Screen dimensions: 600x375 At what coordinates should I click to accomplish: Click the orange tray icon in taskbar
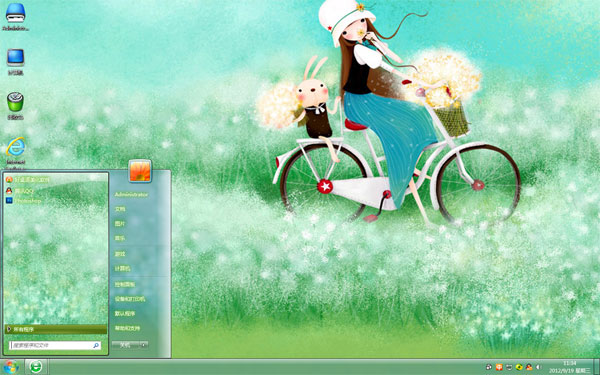coord(499,367)
